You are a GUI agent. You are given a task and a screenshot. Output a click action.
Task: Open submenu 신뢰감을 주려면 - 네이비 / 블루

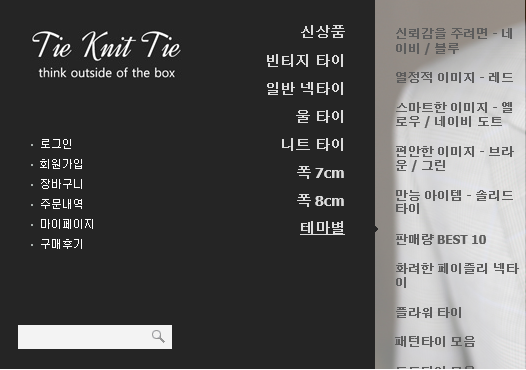454,41
